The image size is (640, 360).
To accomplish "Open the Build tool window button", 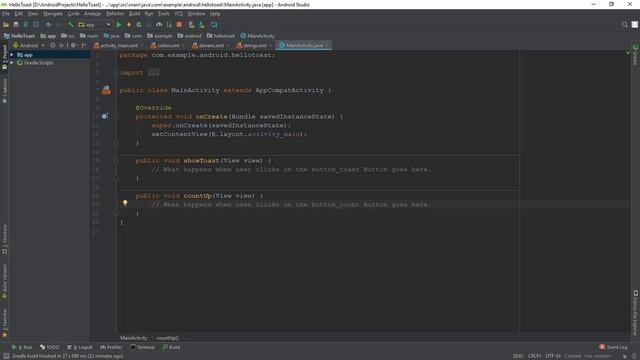I will pyautogui.click(x=171, y=347).
